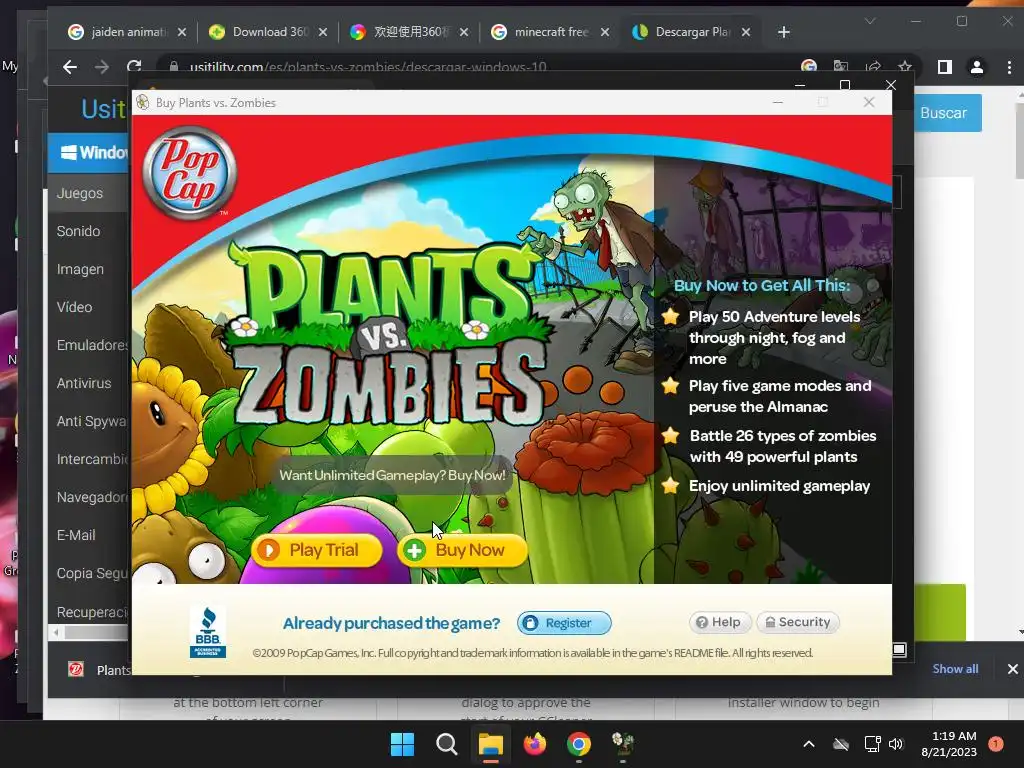1024x768 pixels.
Task: Open Firefox from the taskbar
Action: [535, 744]
